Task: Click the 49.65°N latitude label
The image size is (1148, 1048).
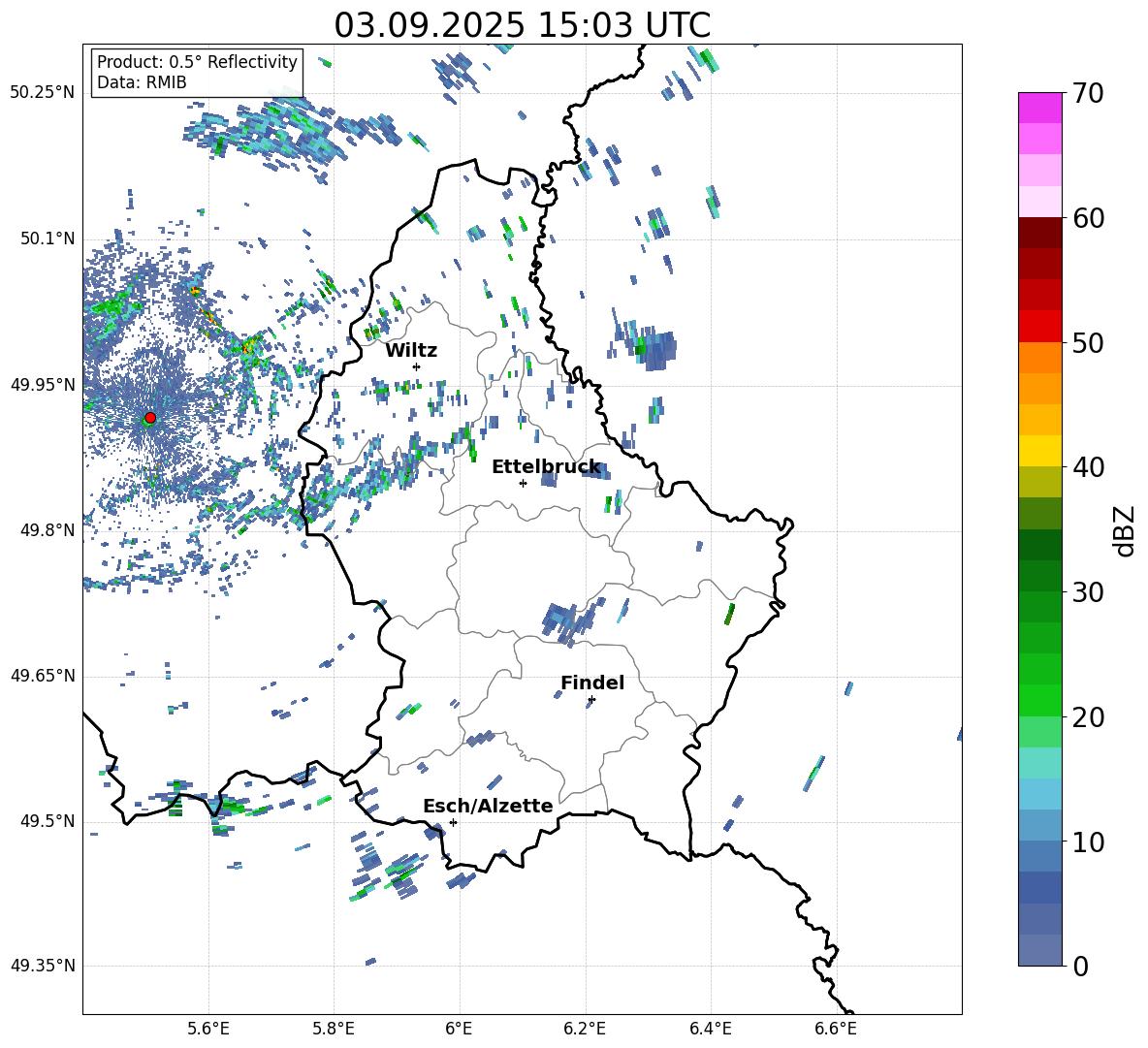Action: (43, 676)
